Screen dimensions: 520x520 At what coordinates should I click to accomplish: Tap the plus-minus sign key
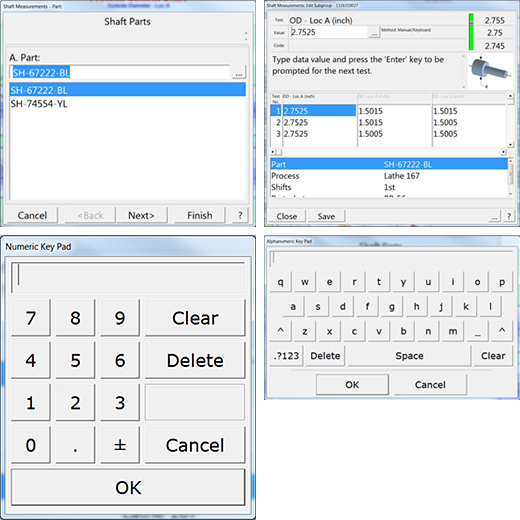tap(120, 445)
